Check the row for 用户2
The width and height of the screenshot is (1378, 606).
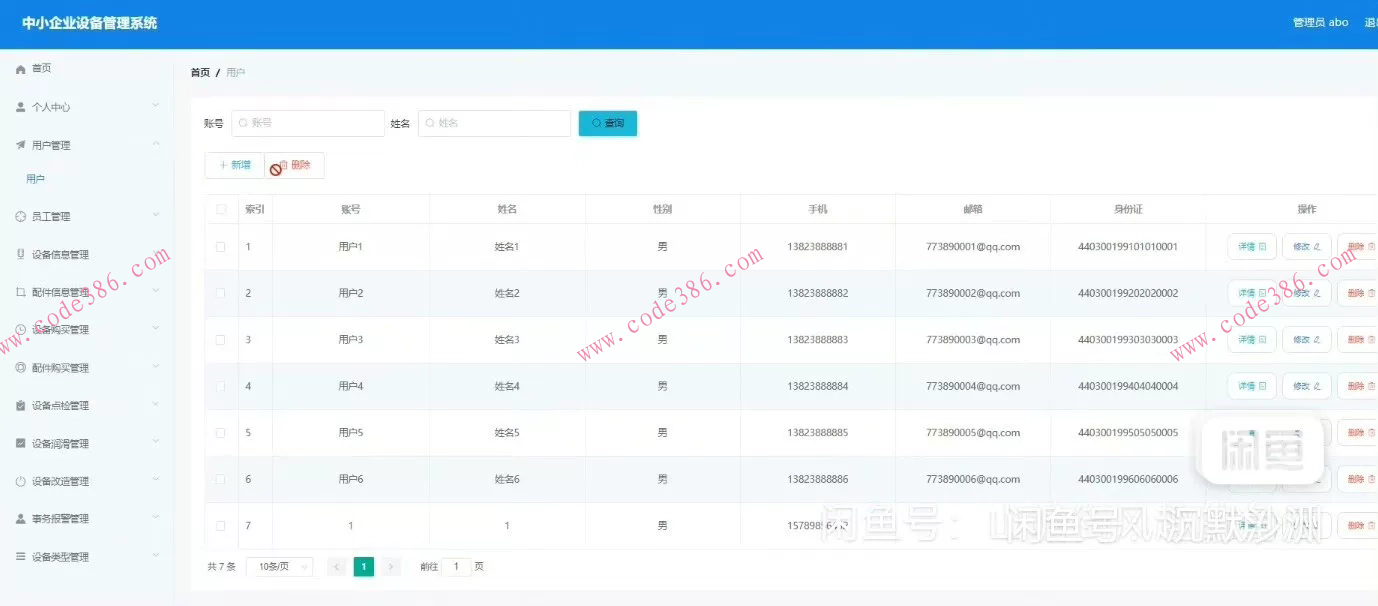(221, 294)
